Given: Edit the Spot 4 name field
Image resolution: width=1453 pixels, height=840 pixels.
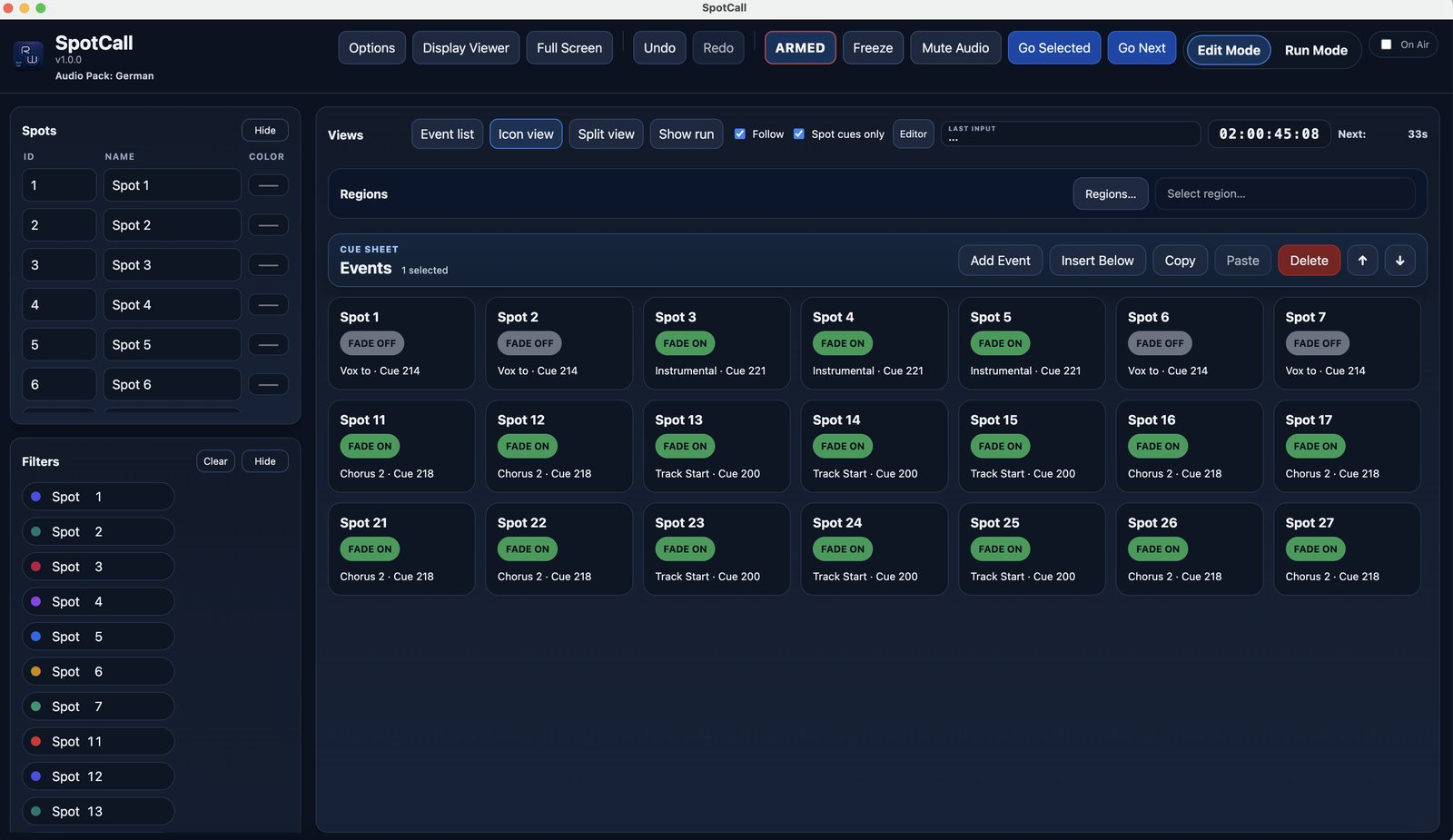Looking at the screenshot, I should tap(173, 305).
